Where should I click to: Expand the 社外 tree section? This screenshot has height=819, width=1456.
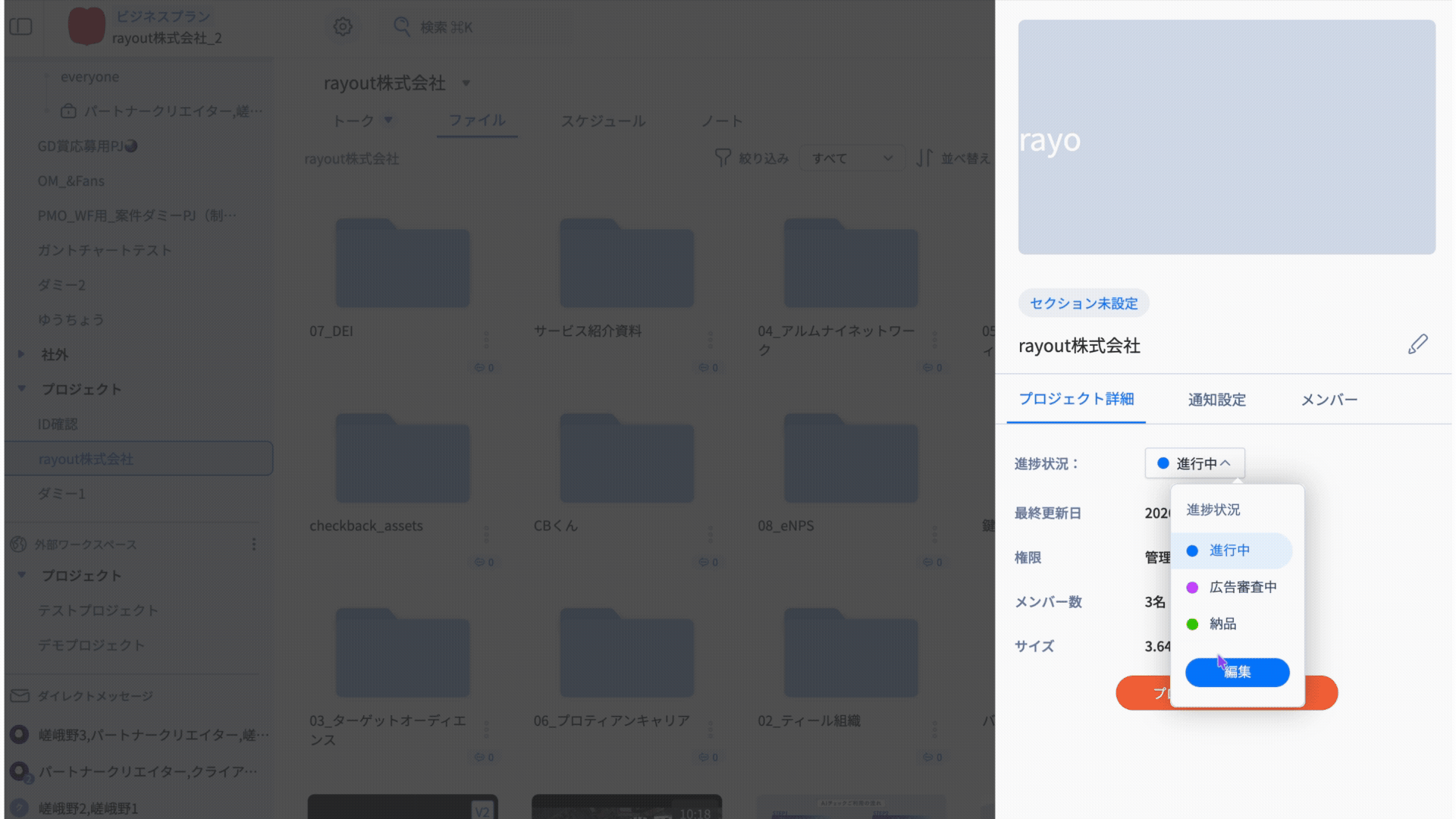pyautogui.click(x=21, y=354)
